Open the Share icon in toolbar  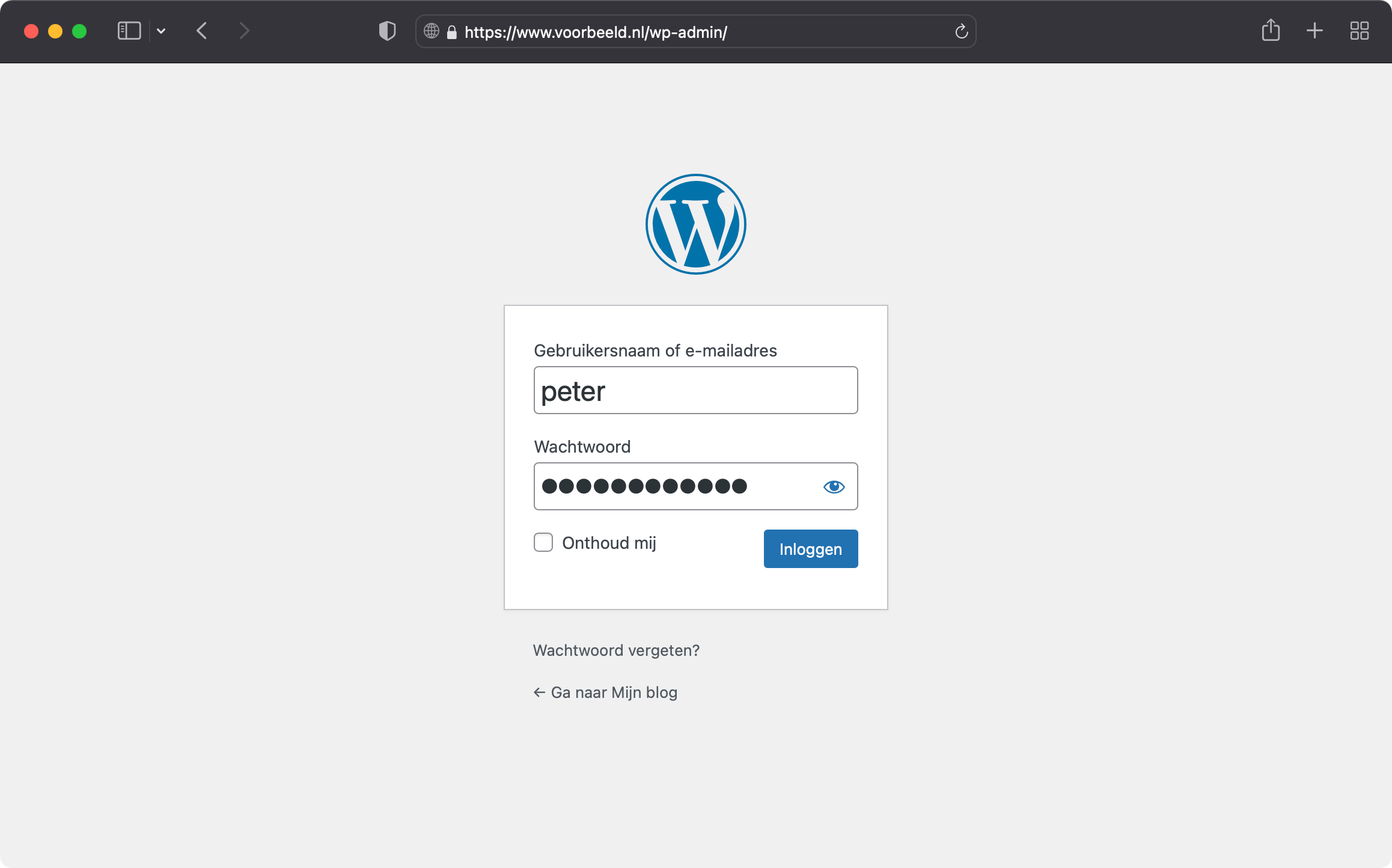click(1271, 30)
